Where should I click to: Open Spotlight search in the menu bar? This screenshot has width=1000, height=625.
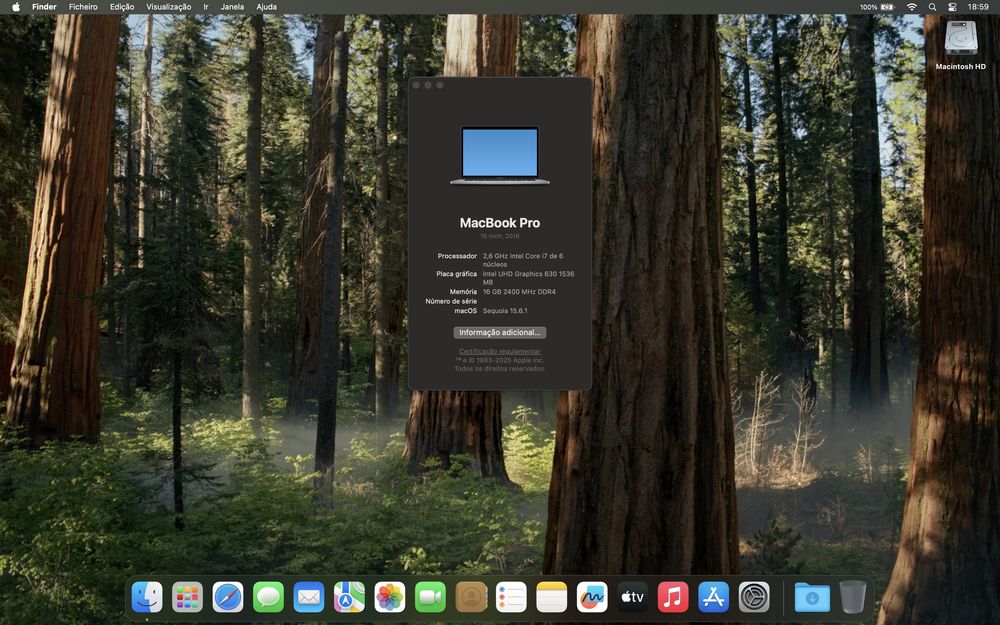pyautogui.click(x=932, y=7)
